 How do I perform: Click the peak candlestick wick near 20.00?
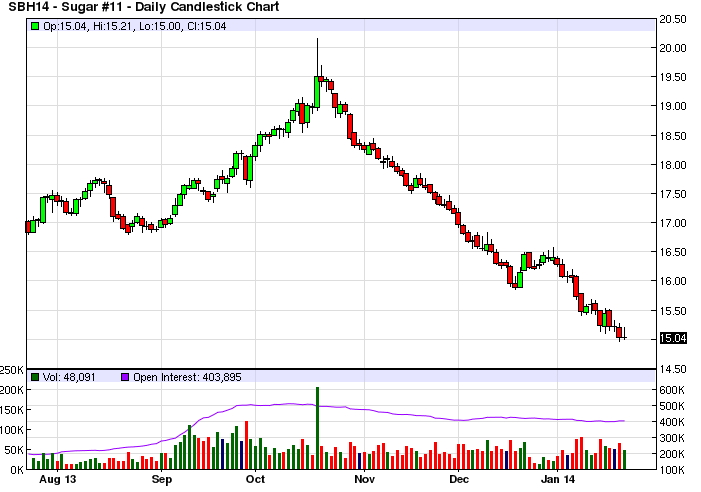[x=317, y=57]
